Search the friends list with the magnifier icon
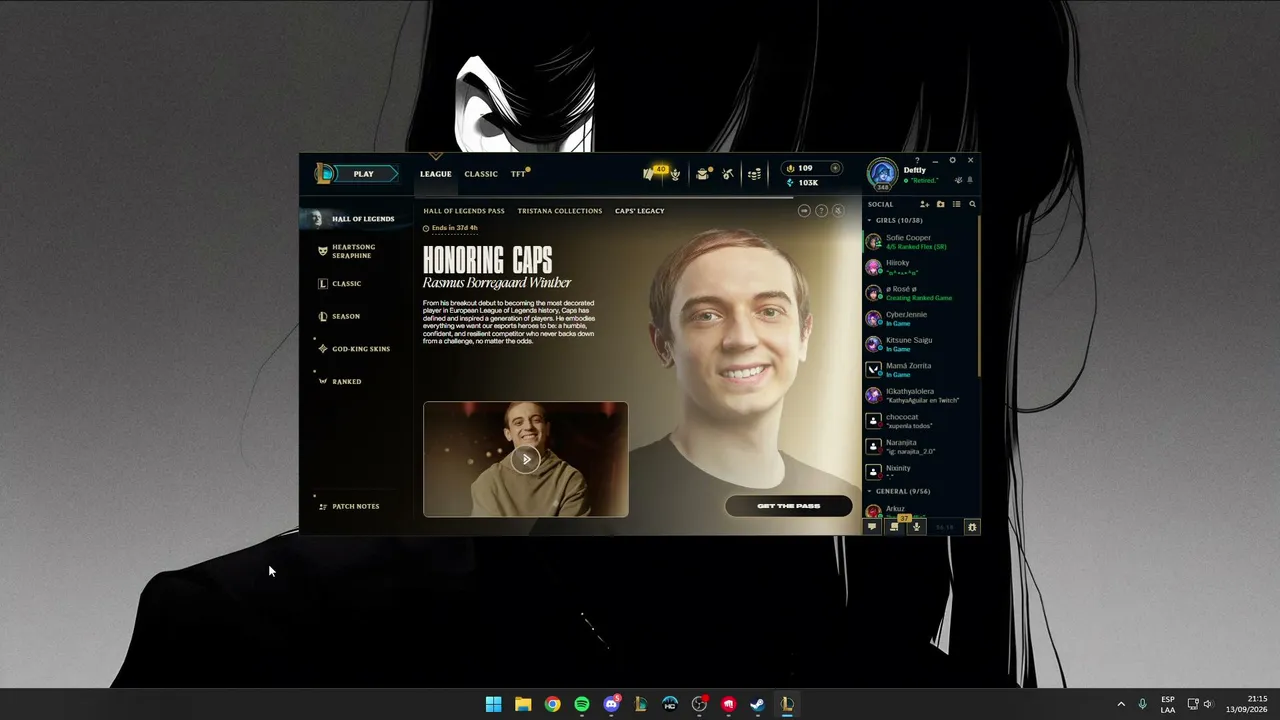 972,204
